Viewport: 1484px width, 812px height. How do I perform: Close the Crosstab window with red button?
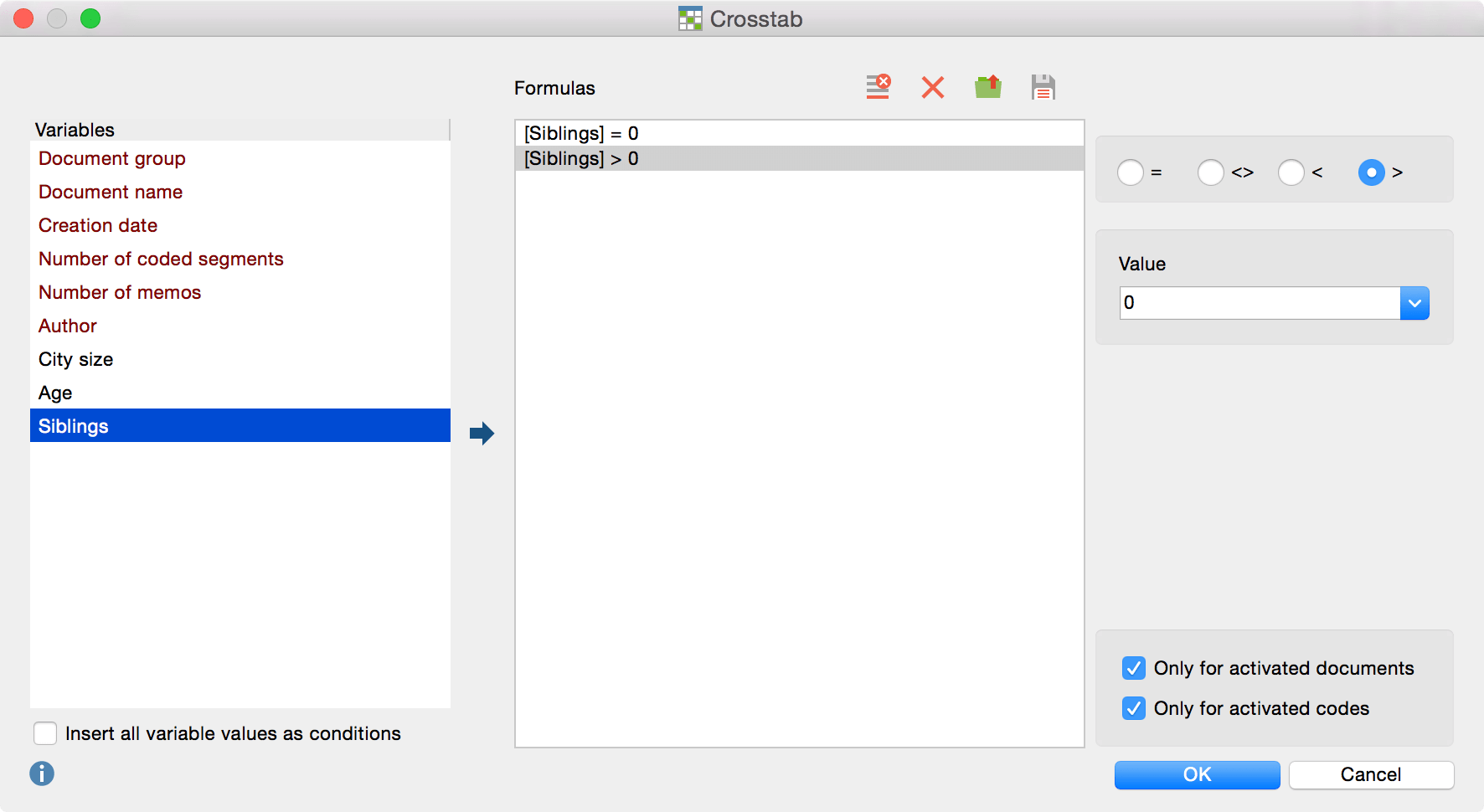(23, 18)
